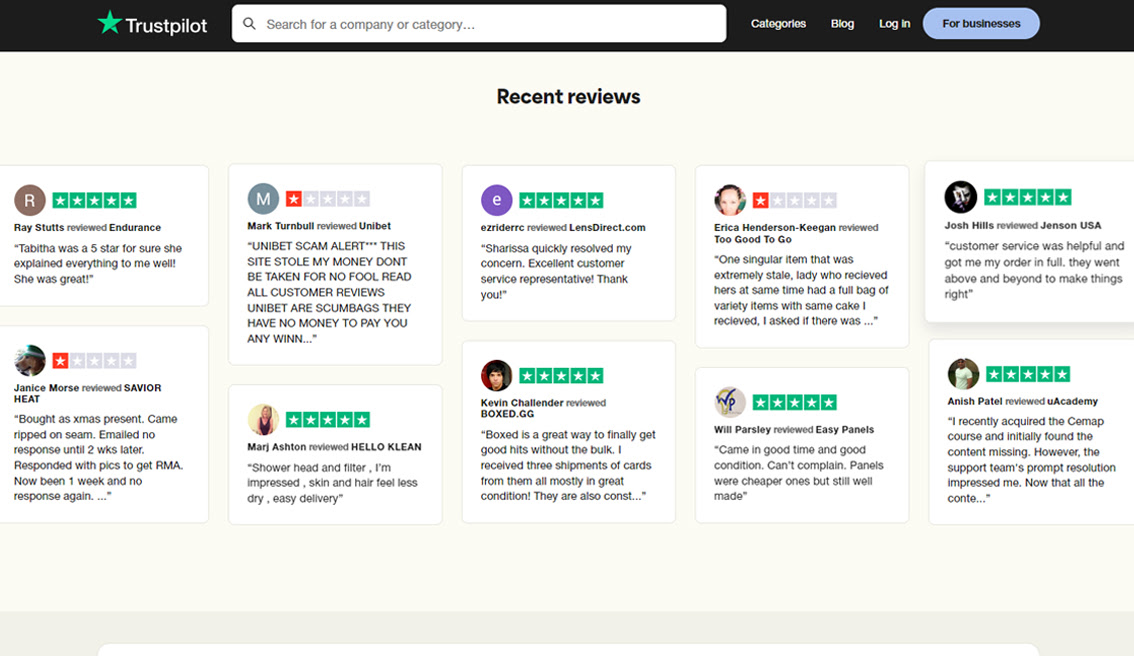Click Ray Stutts' avatar
1134x656 pixels.
tap(30, 200)
